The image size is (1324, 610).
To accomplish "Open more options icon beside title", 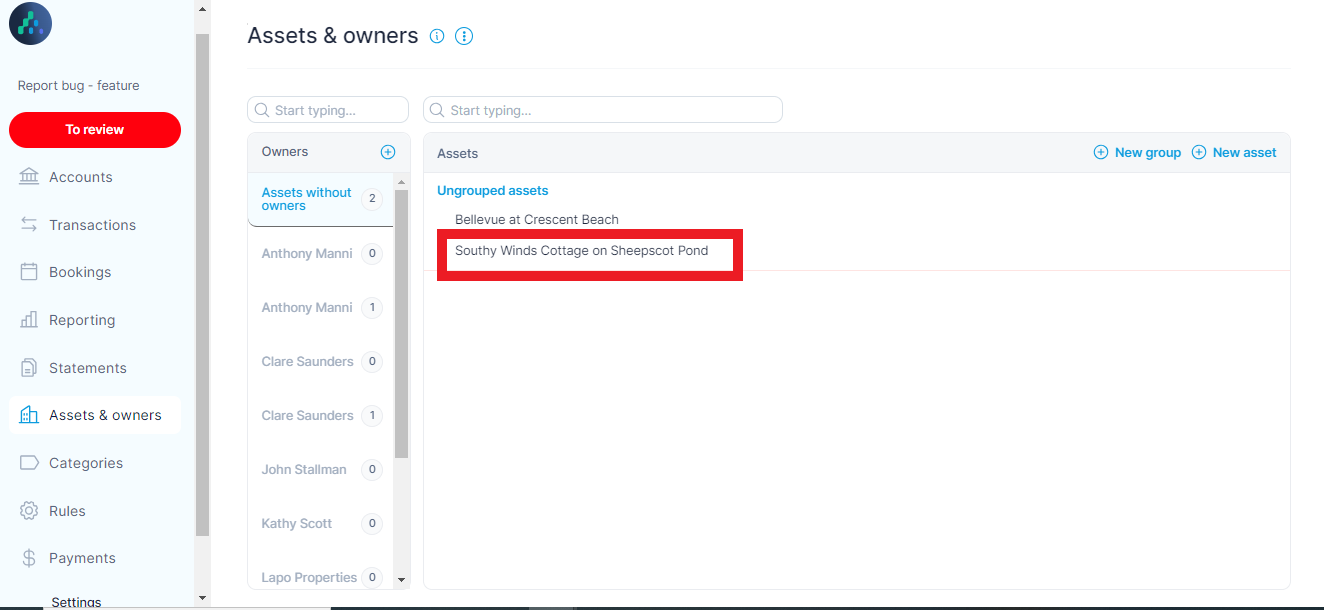I will coord(464,36).
